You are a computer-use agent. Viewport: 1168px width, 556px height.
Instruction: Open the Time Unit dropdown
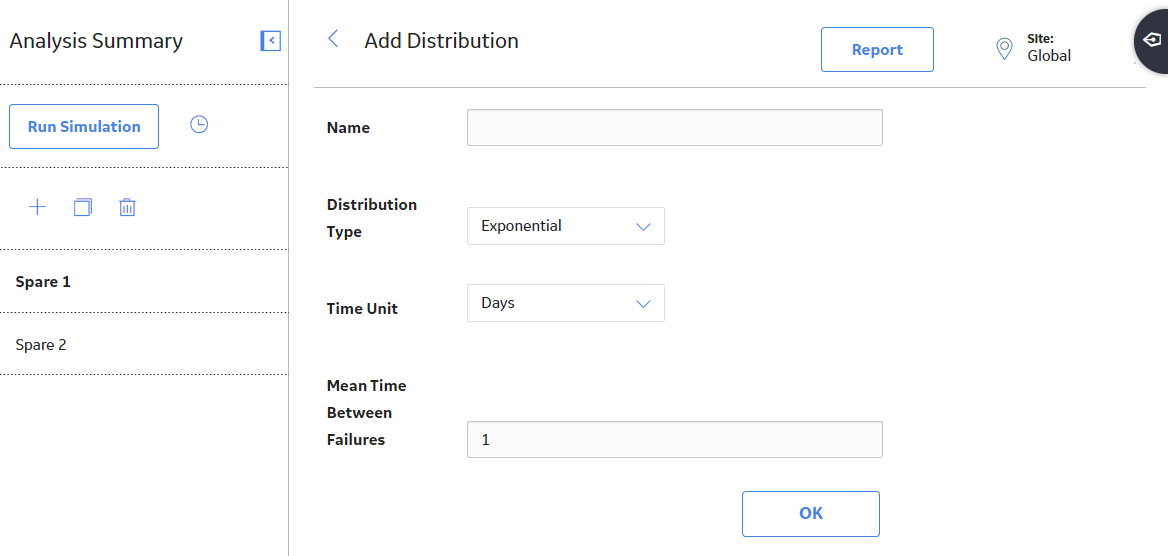(x=565, y=303)
